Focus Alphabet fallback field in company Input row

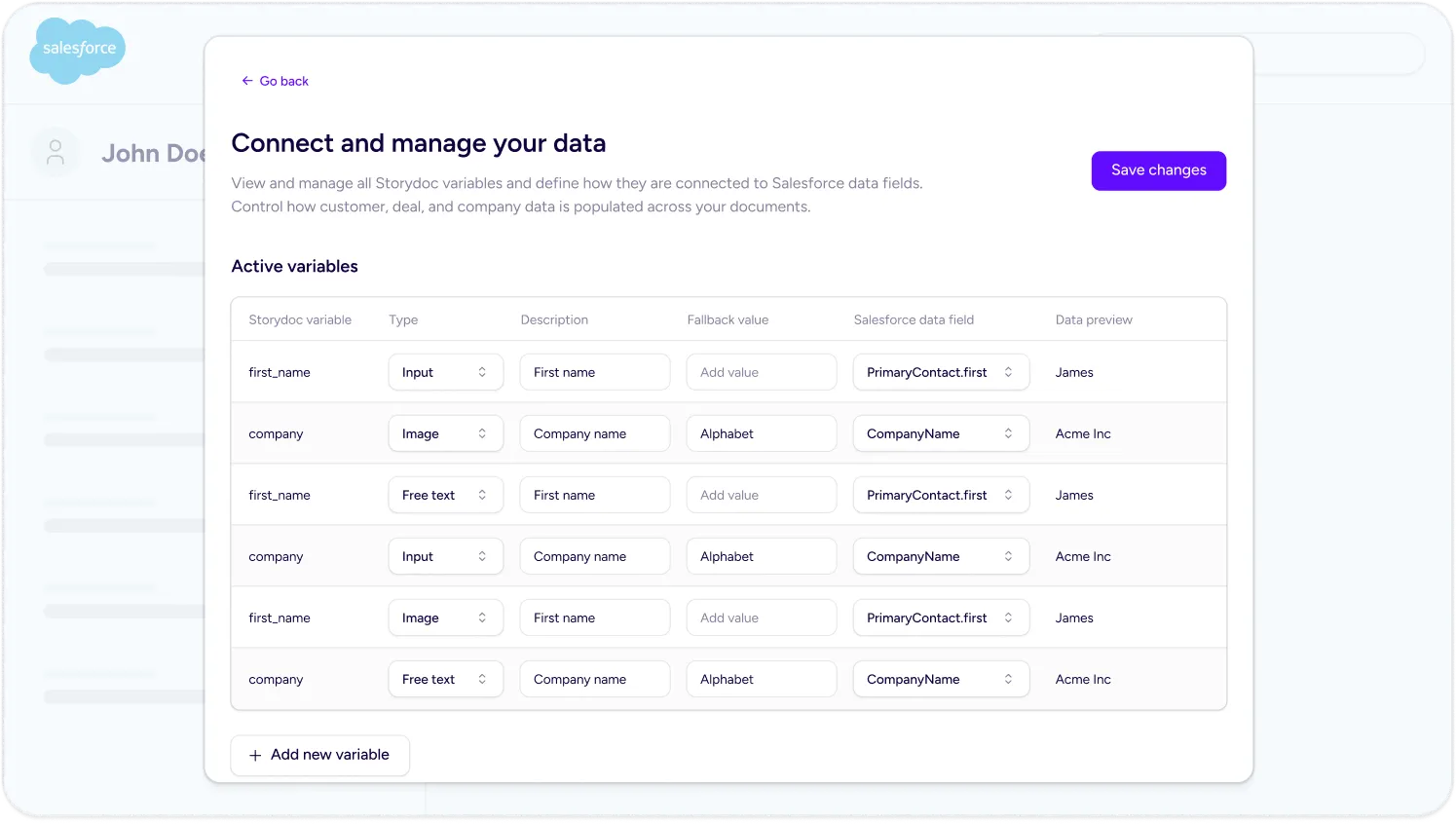[x=762, y=556]
